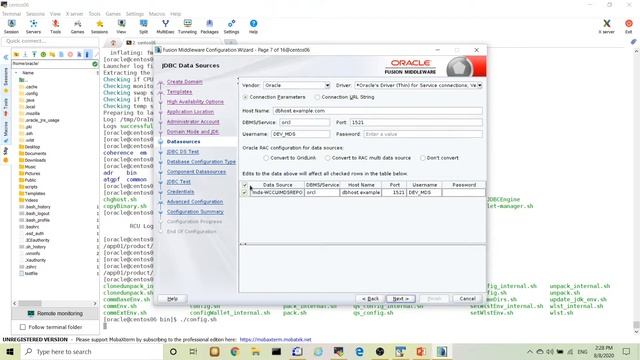Click the Games toolbar icon

[77, 26]
